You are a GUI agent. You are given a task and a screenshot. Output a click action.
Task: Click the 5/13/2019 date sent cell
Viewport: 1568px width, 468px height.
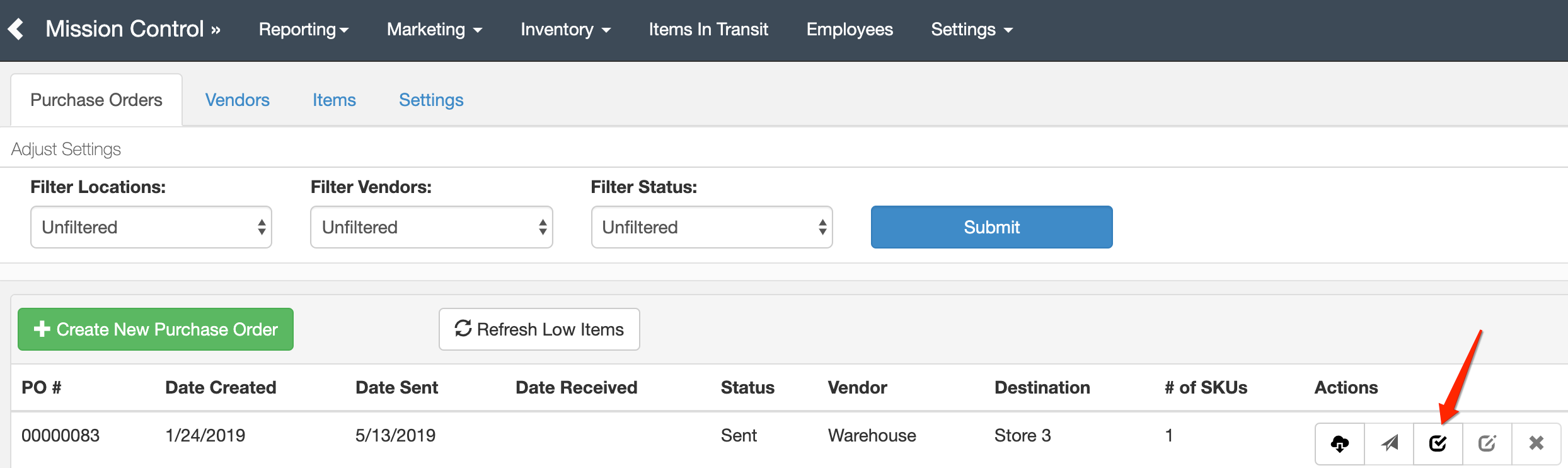tap(396, 435)
